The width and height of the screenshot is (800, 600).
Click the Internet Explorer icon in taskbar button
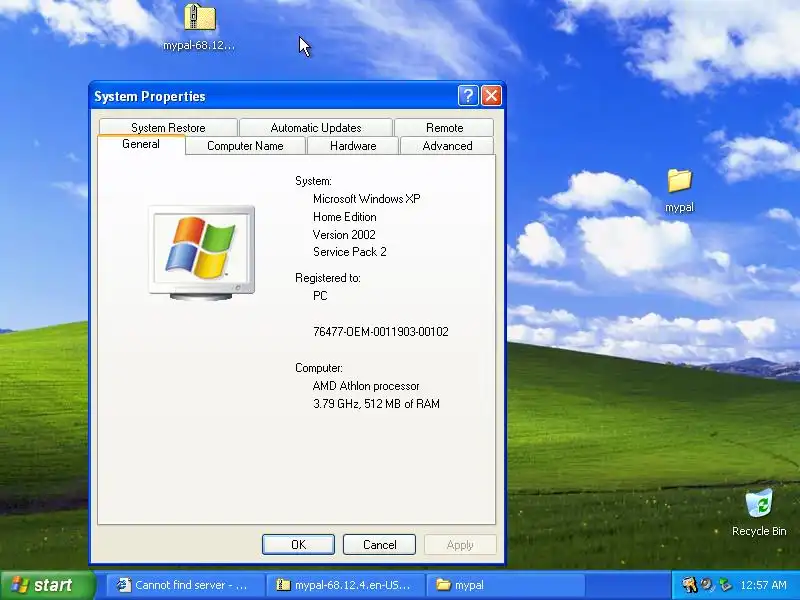click(123, 585)
